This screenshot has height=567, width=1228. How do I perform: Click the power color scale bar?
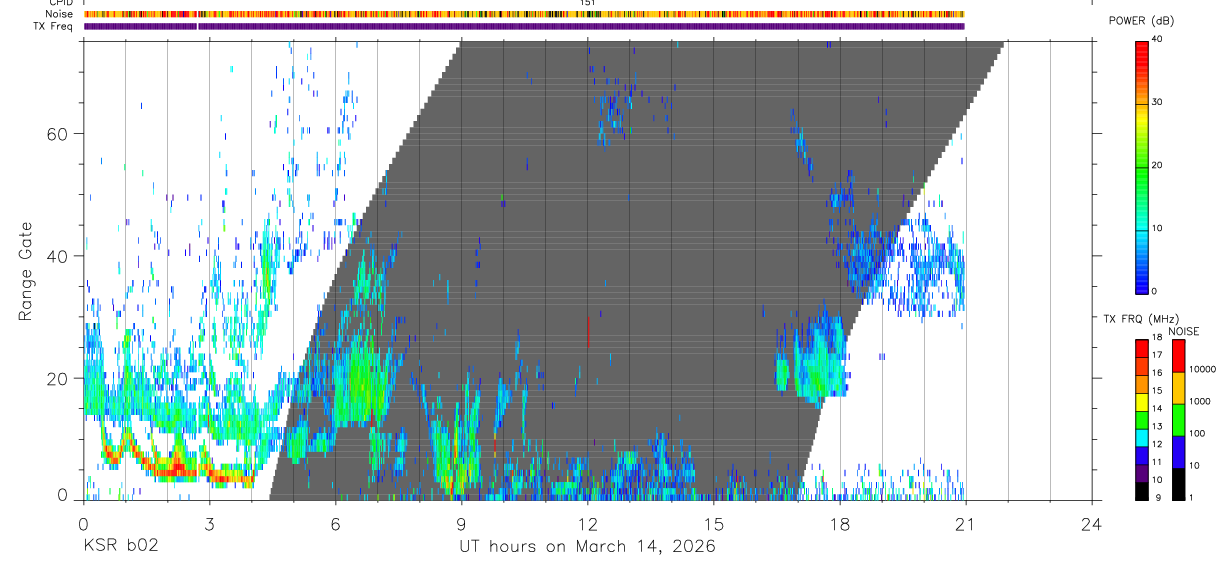1142,166
